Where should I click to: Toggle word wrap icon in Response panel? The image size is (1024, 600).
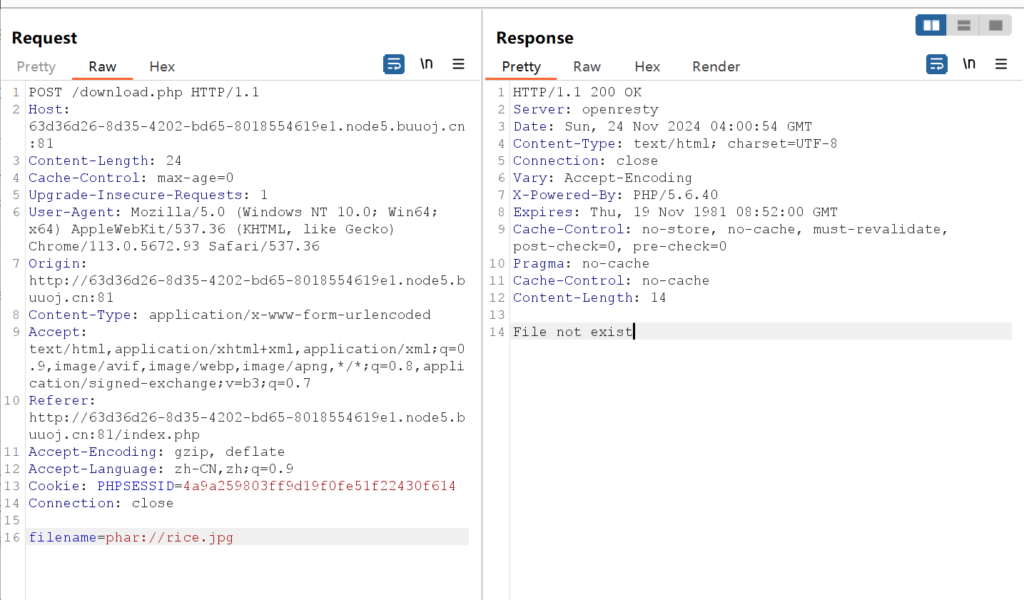(936, 64)
